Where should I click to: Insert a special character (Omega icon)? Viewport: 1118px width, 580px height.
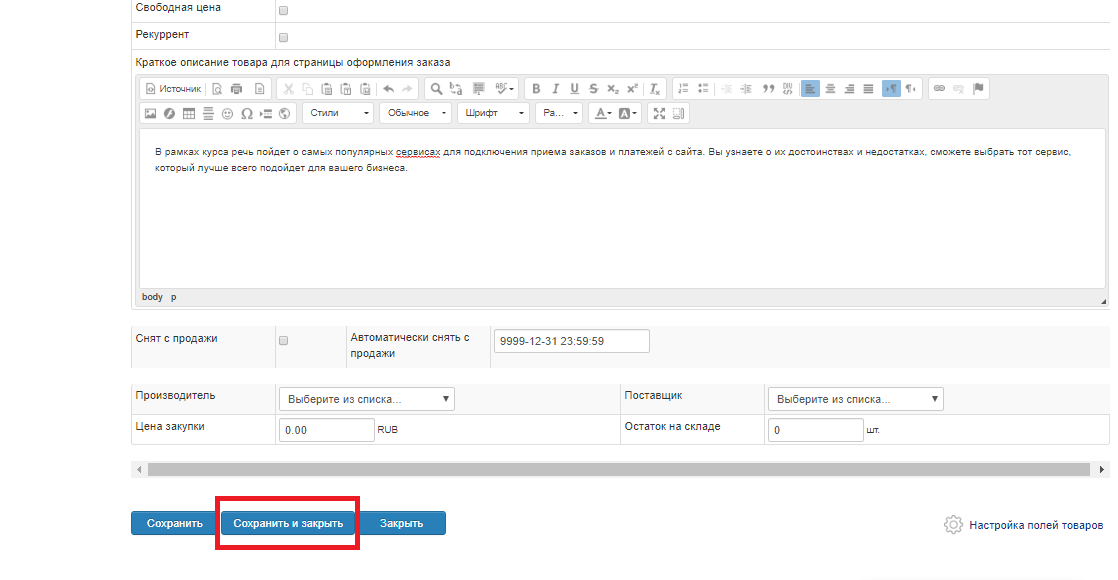[x=246, y=113]
